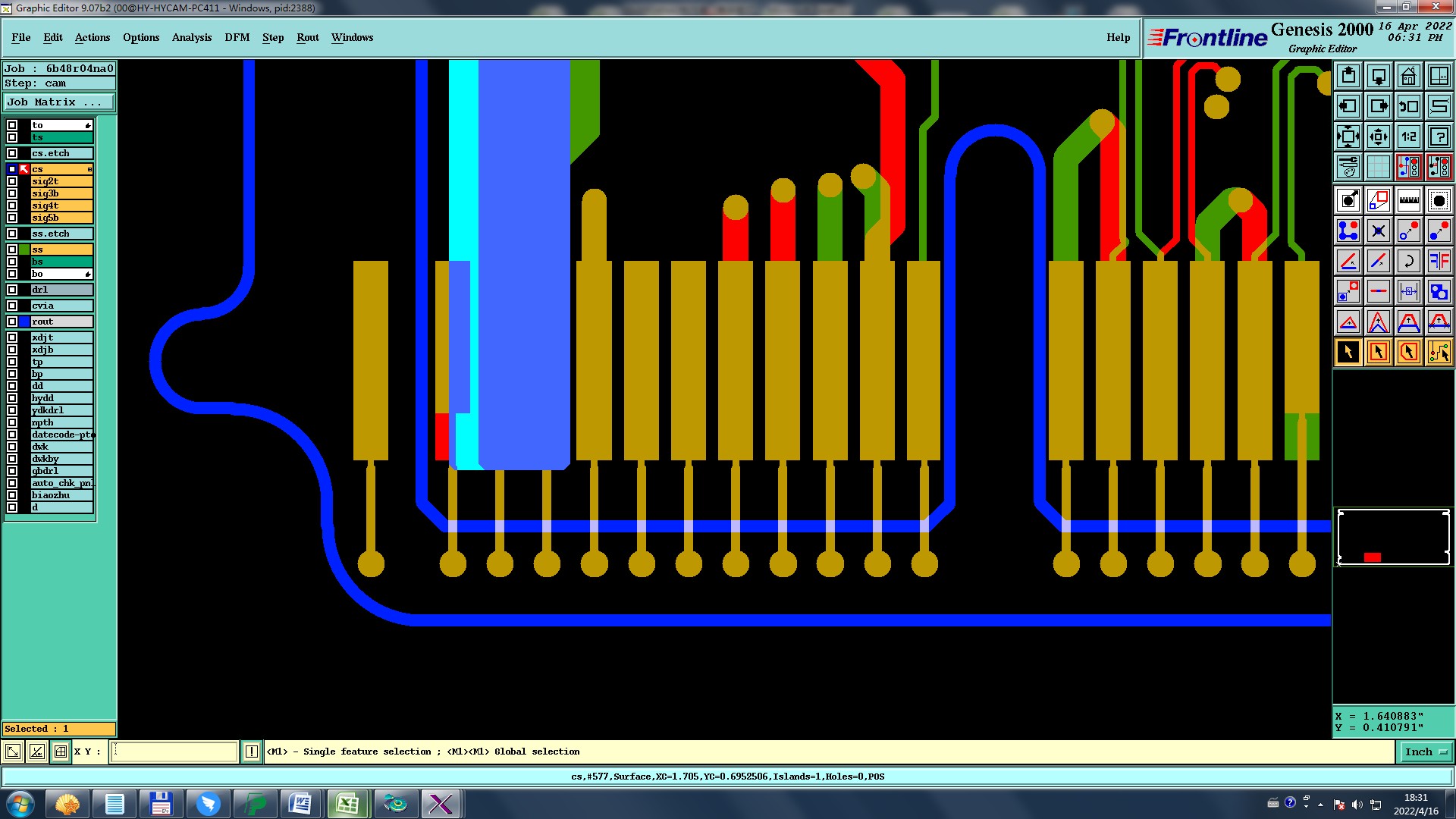Expand the cs layer options marker
This screenshot has height=819, width=1456.
tap(89, 169)
